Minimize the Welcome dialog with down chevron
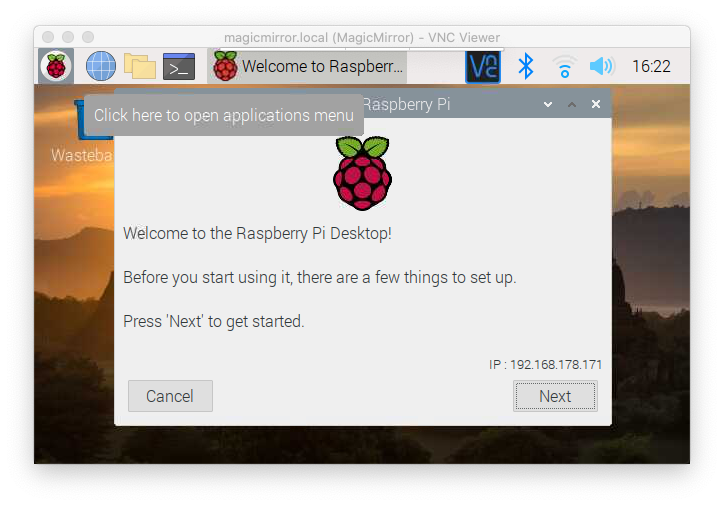Viewport: 724px width, 506px height. [548, 104]
